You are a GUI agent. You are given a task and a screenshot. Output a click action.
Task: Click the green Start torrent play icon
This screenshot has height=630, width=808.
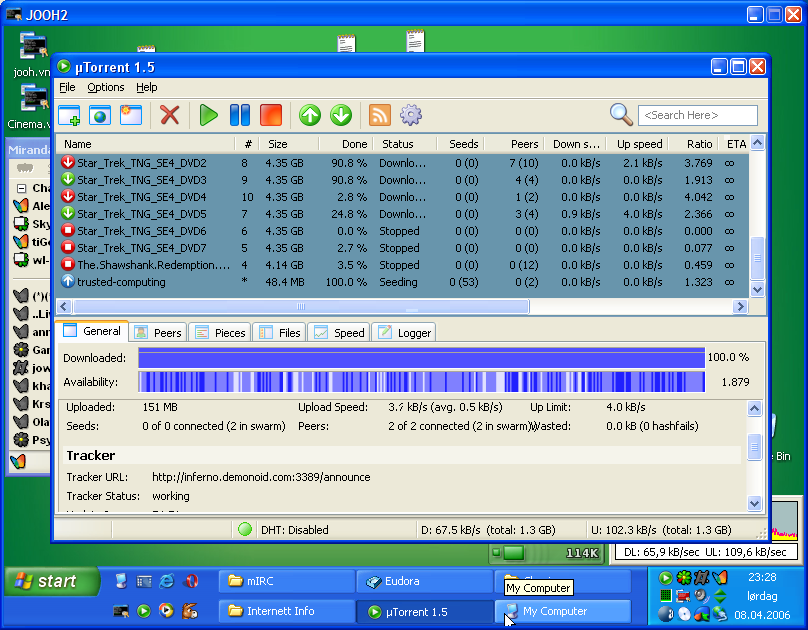click(208, 115)
